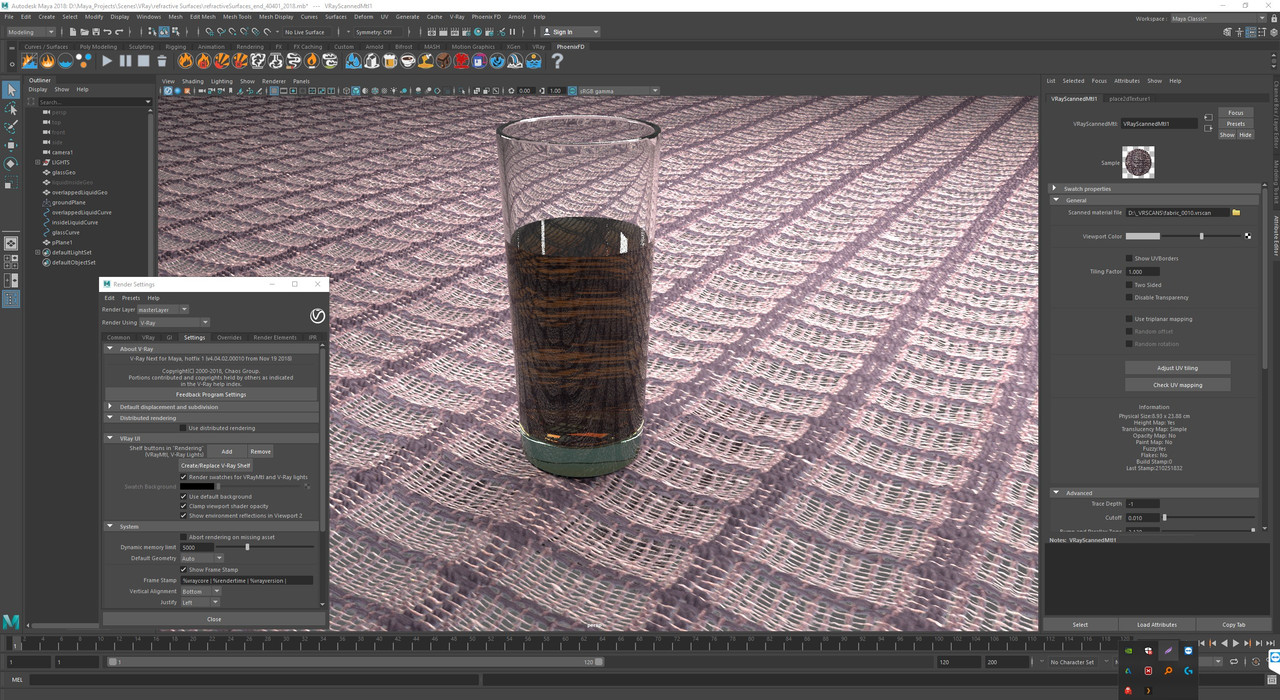Click the ocean preset icon on shelf
The image size is (1280, 700).
point(533,61)
